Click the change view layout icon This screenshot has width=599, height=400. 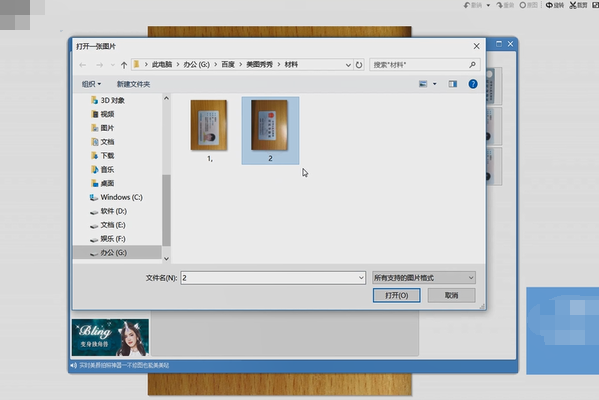(423, 84)
